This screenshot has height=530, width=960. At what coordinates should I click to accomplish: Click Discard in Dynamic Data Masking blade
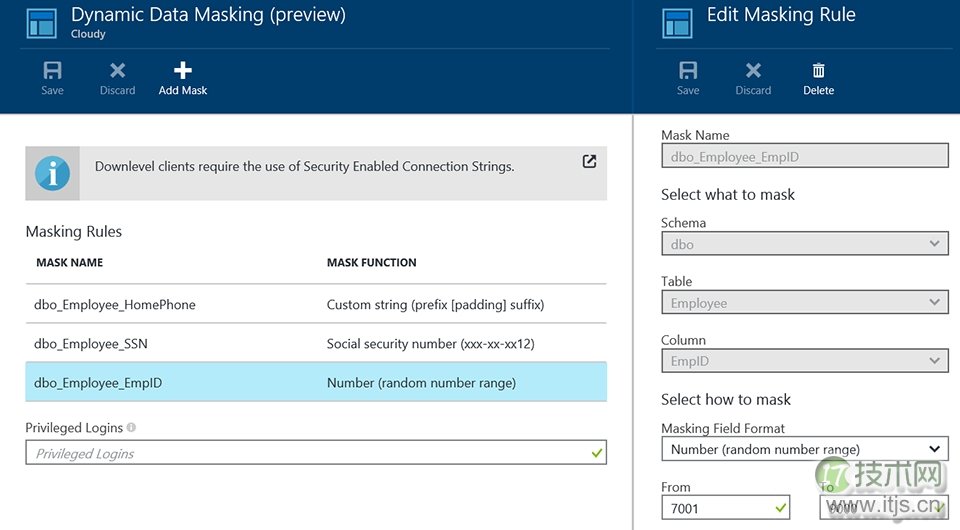click(118, 78)
